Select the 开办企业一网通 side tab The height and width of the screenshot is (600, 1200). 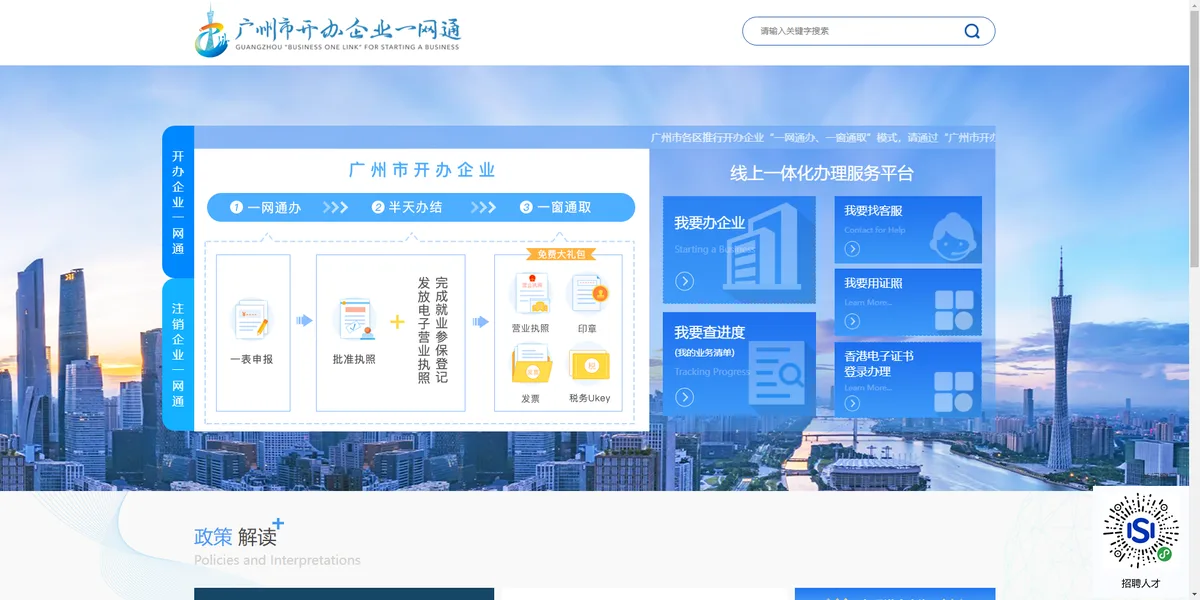click(x=178, y=202)
